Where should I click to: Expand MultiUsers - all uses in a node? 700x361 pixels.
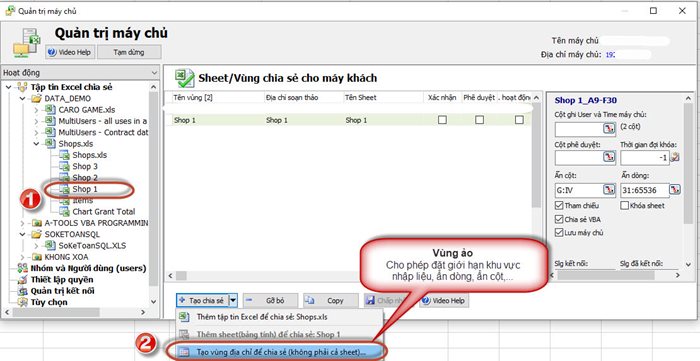click(x=37, y=121)
